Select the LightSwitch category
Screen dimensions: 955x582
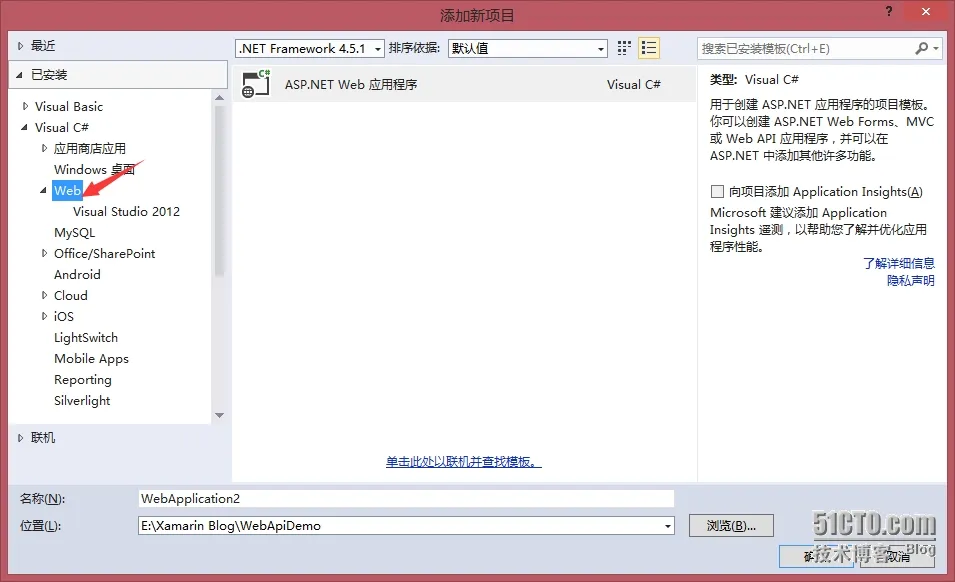[x=86, y=337]
